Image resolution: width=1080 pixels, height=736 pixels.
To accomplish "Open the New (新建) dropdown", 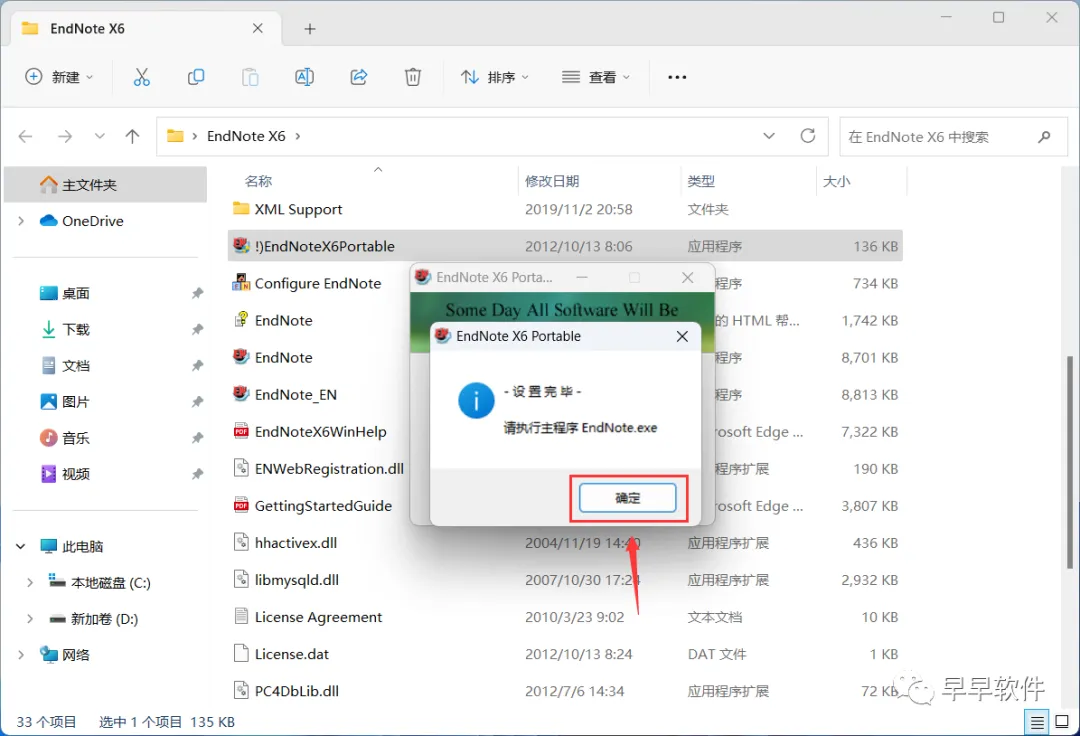I will [59, 77].
